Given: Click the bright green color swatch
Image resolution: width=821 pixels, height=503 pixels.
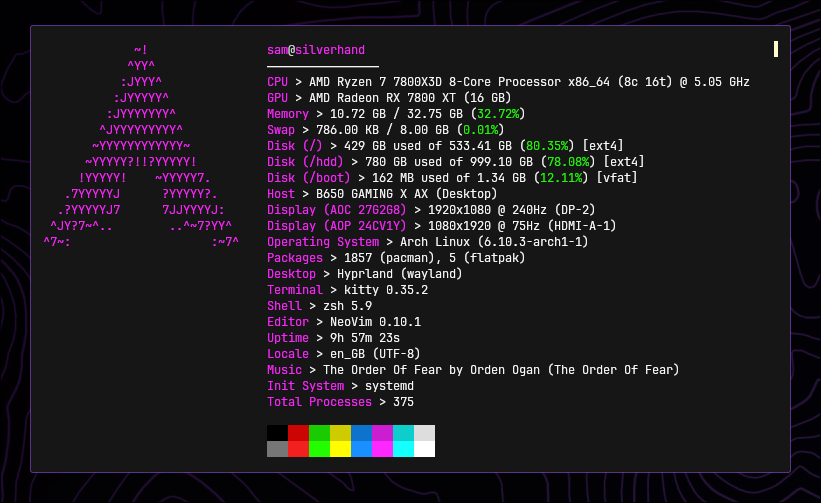Looking at the screenshot, I should [x=319, y=449].
